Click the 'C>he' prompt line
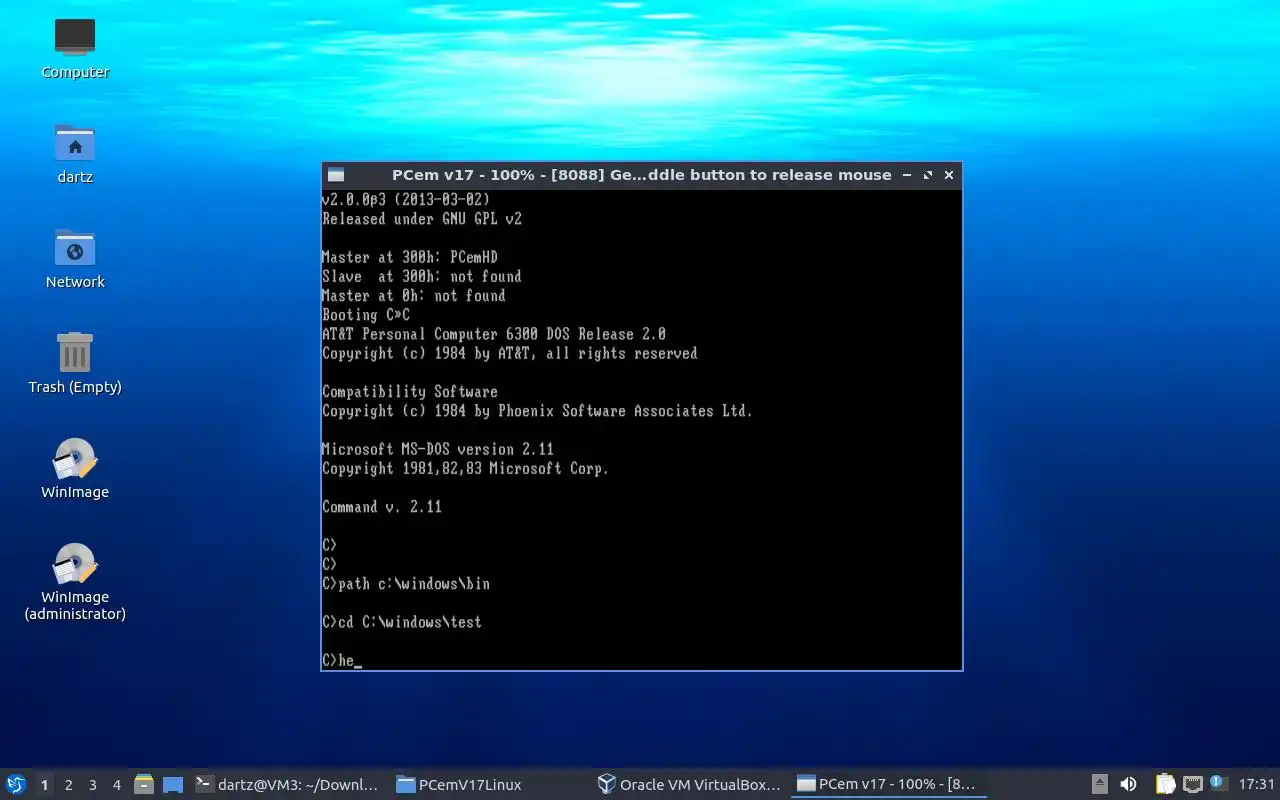 pos(341,660)
